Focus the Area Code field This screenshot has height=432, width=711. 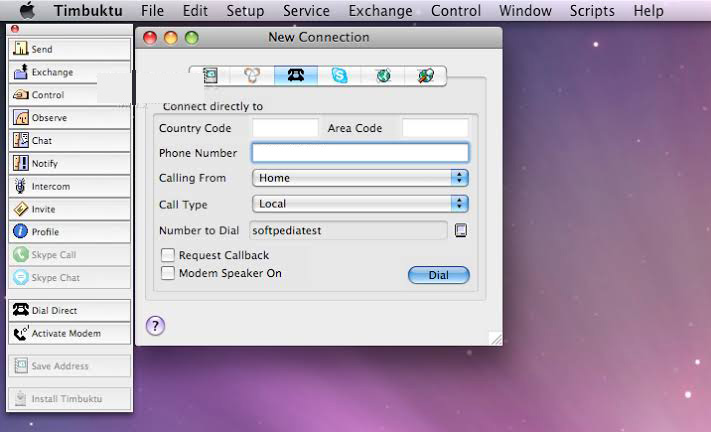(435, 128)
